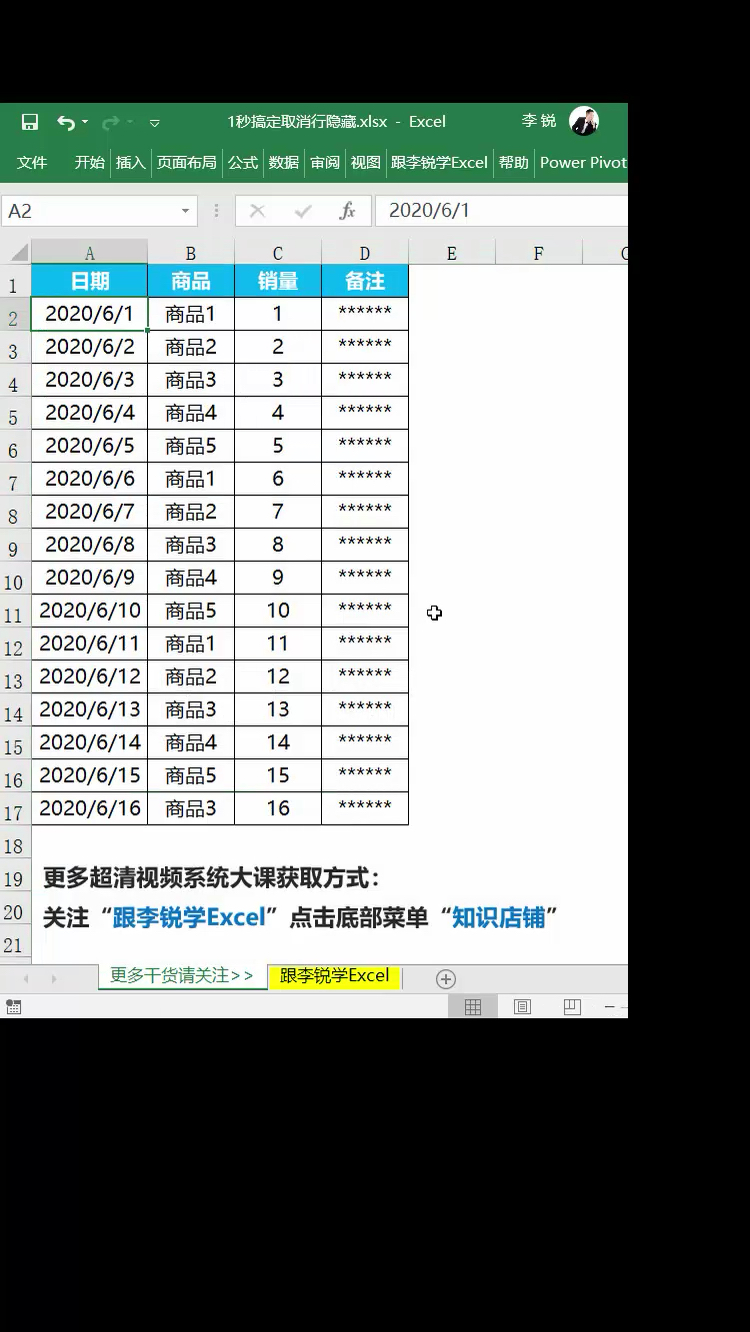Open the 文件 menu tab

(32, 162)
